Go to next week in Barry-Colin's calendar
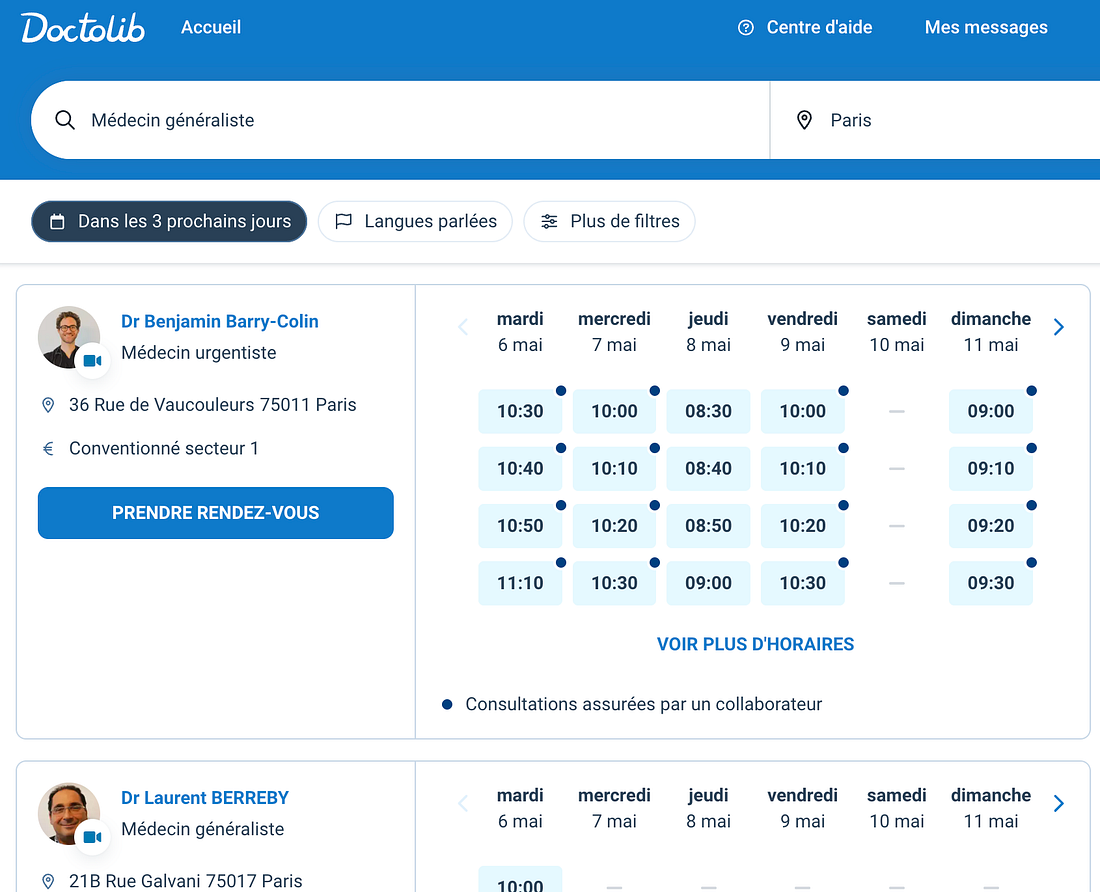Viewport: 1100px width, 892px height. [1059, 327]
